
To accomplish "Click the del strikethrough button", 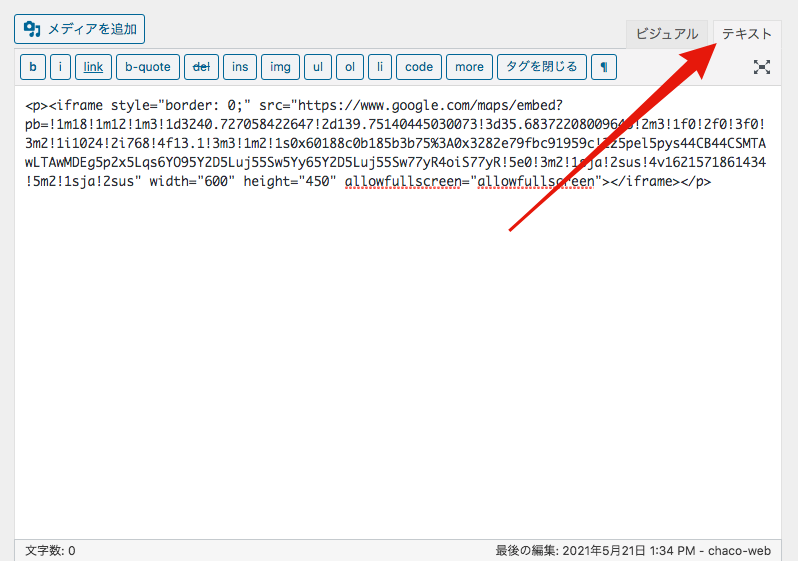I will click(x=202, y=67).
